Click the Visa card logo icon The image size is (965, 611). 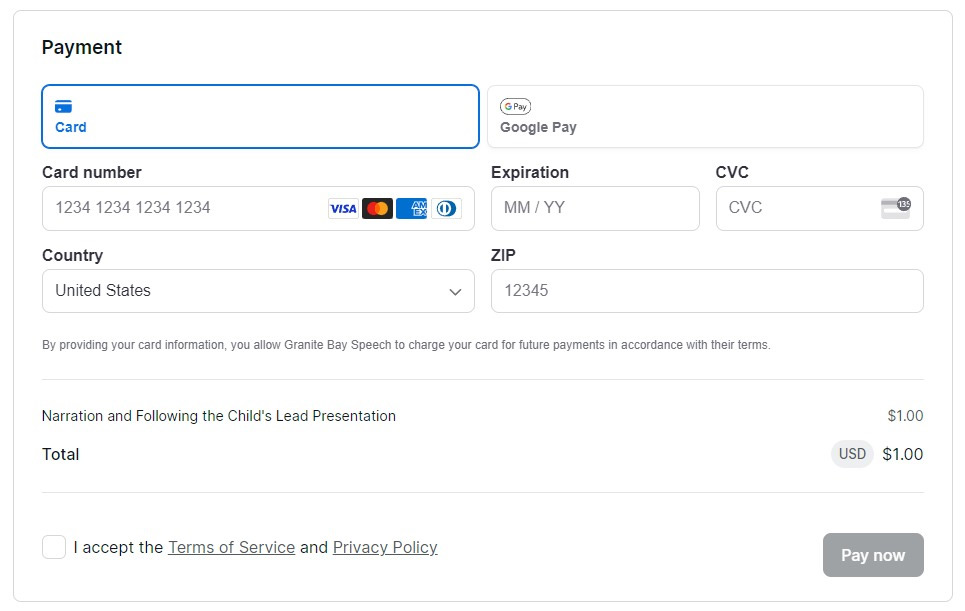pyautogui.click(x=343, y=208)
